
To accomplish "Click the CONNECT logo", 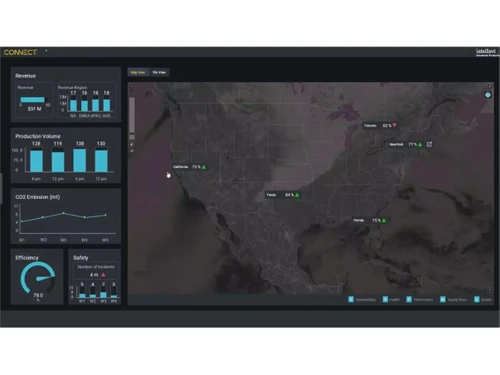I will (x=20, y=52).
